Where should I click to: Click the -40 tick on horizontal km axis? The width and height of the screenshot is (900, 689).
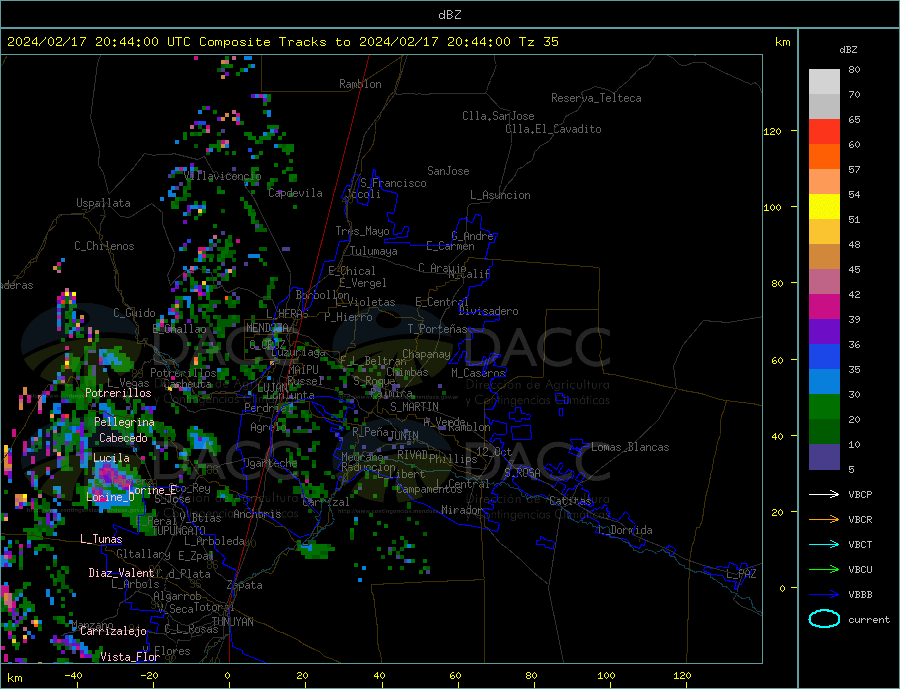[x=73, y=675]
